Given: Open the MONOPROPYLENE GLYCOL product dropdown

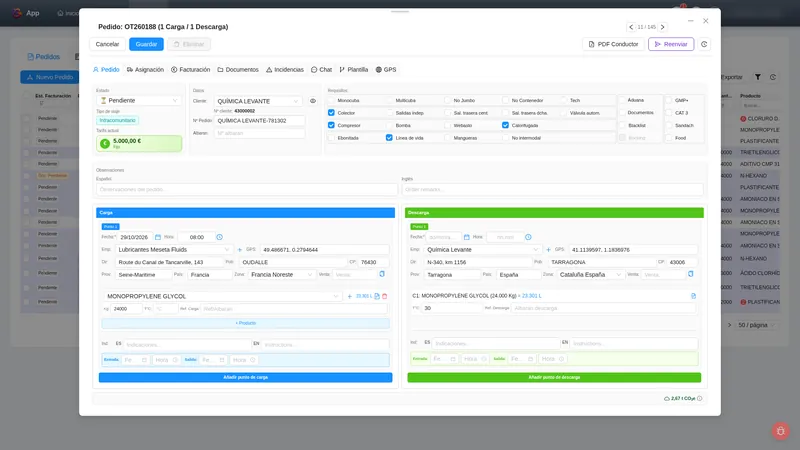Looking at the screenshot, I should pos(222,296).
